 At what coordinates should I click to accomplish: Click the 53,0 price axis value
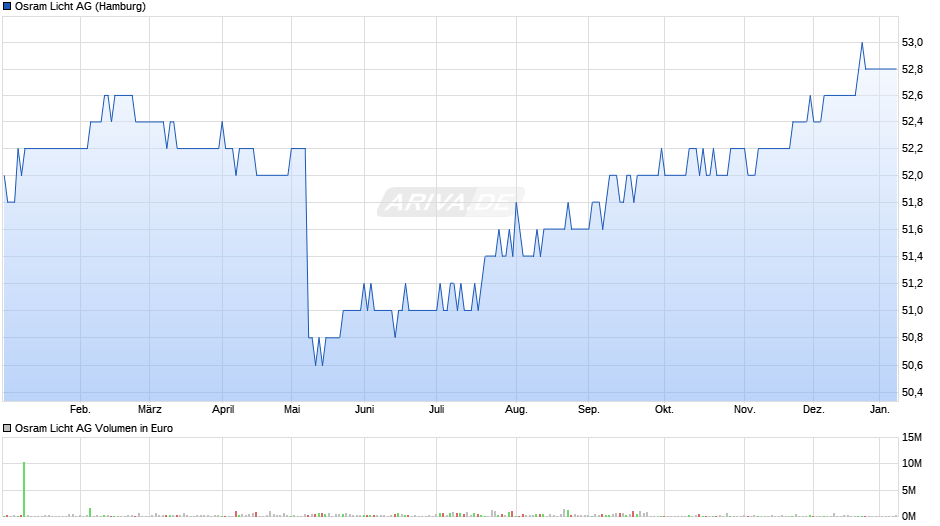[x=912, y=43]
